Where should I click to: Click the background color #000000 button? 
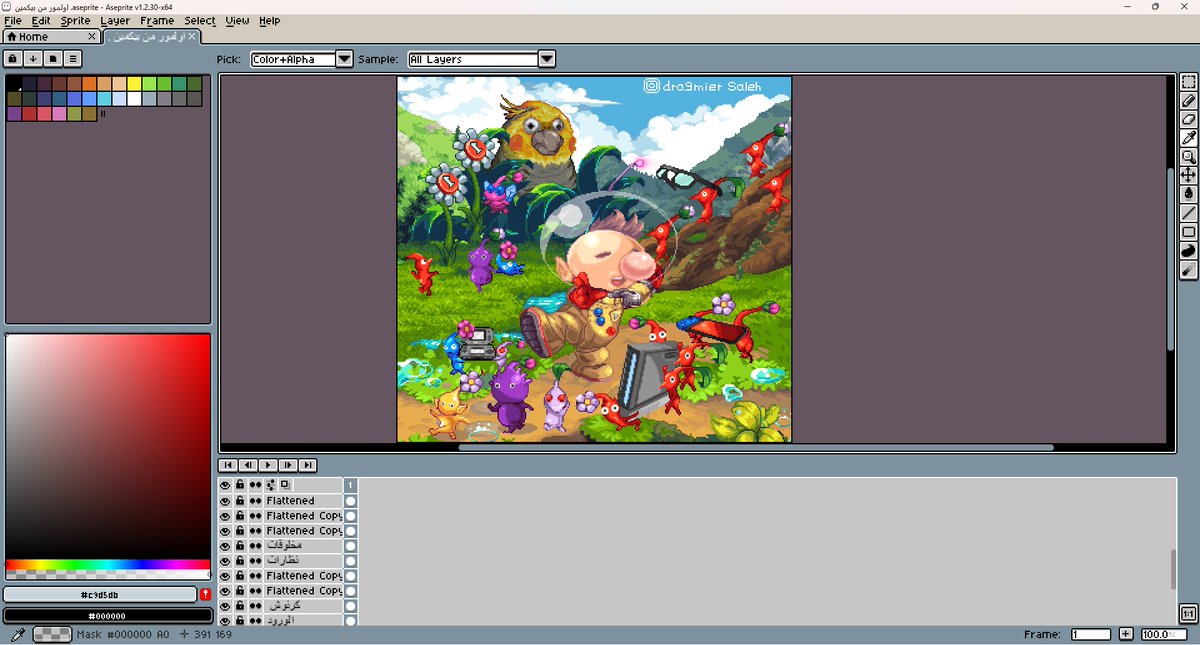(107, 616)
